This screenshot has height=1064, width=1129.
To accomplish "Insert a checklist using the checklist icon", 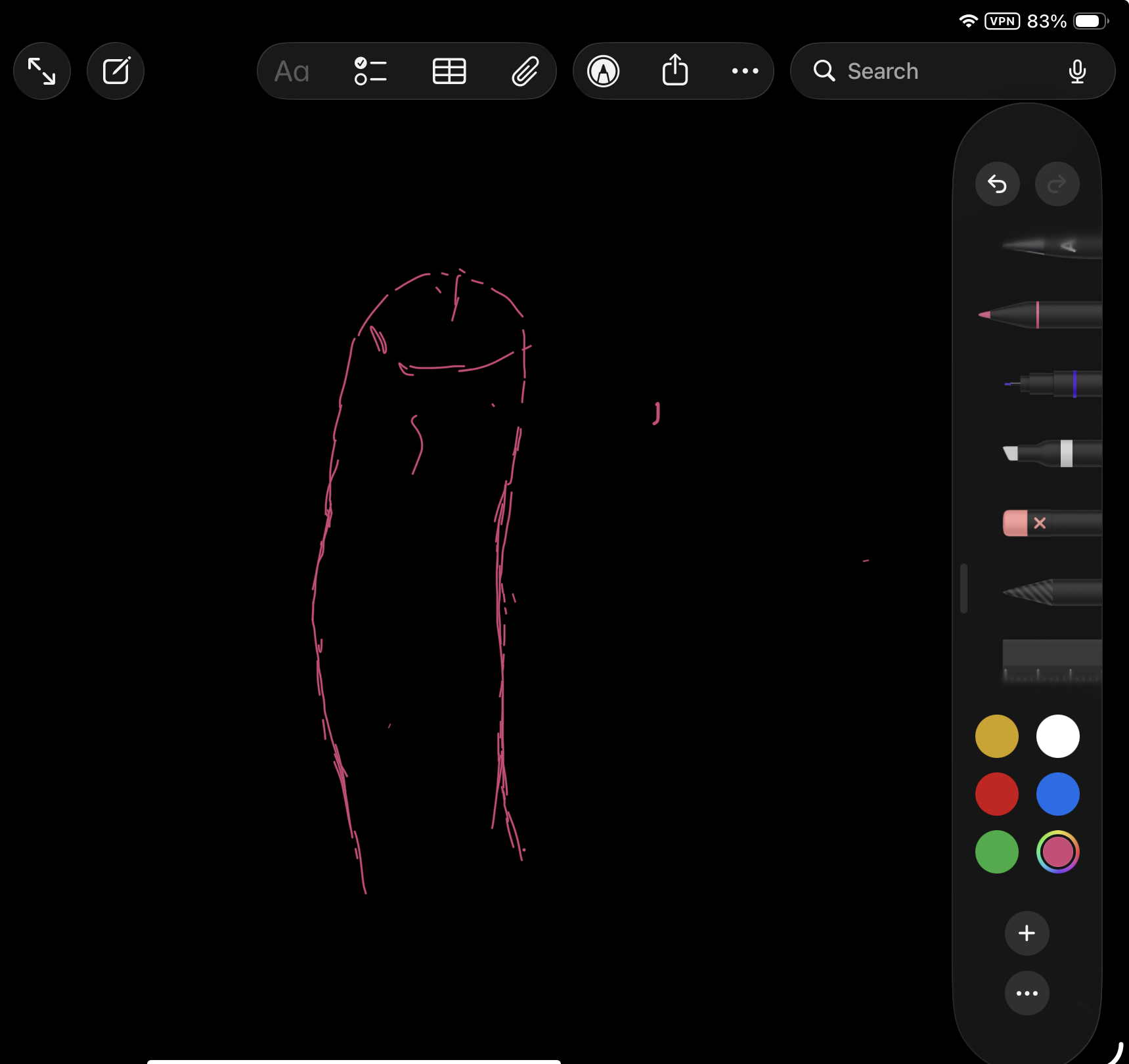I will pos(370,71).
